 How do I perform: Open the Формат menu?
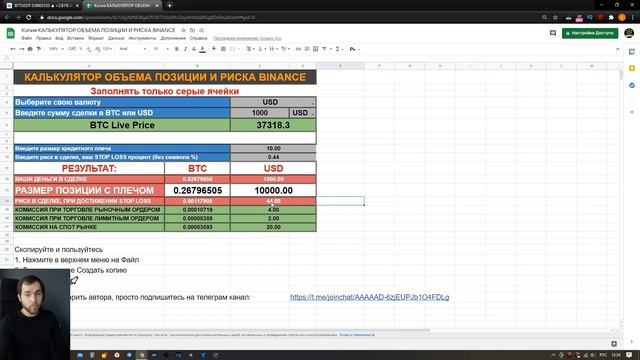coord(96,38)
